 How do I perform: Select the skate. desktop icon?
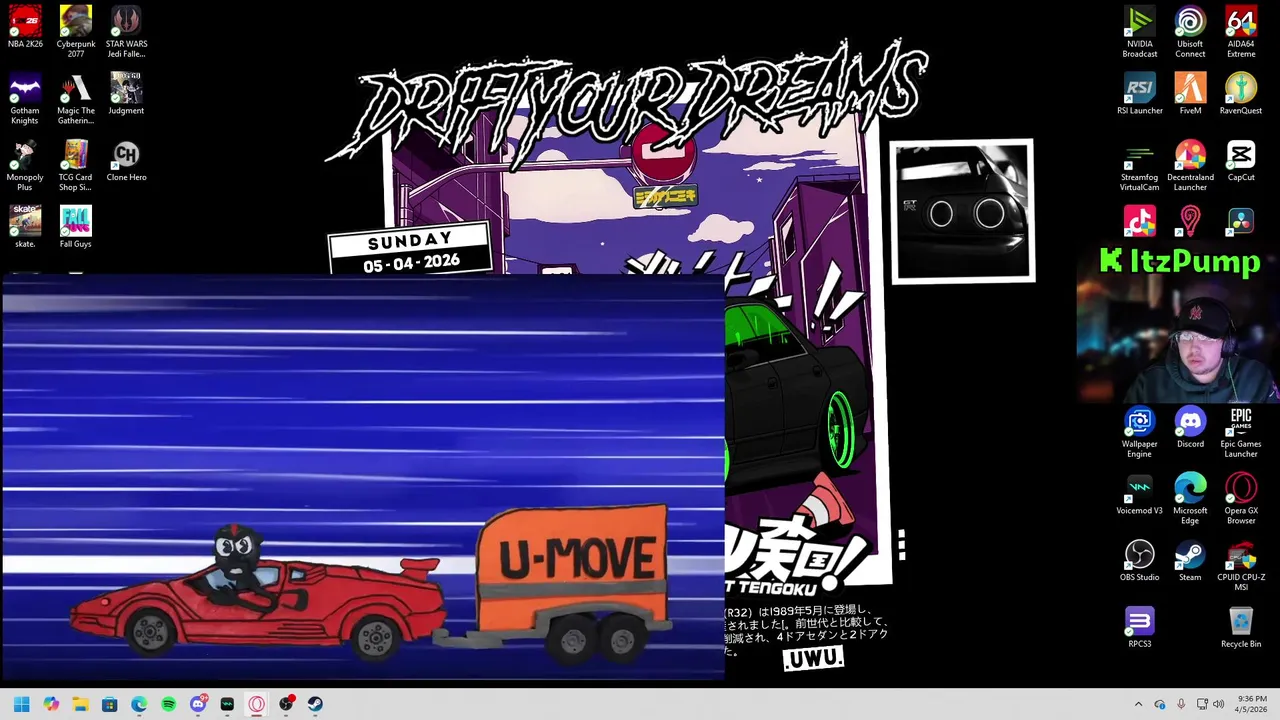[x=25, y=227]
